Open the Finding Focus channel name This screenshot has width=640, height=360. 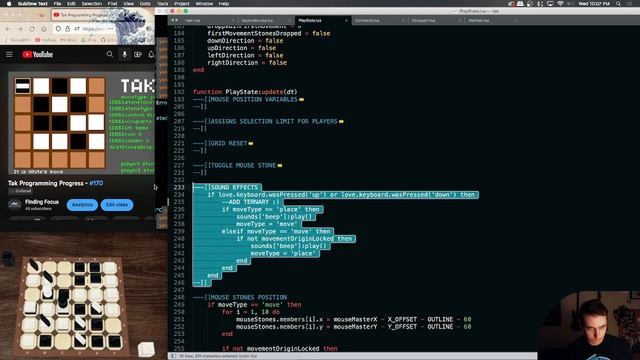point(42,202)
